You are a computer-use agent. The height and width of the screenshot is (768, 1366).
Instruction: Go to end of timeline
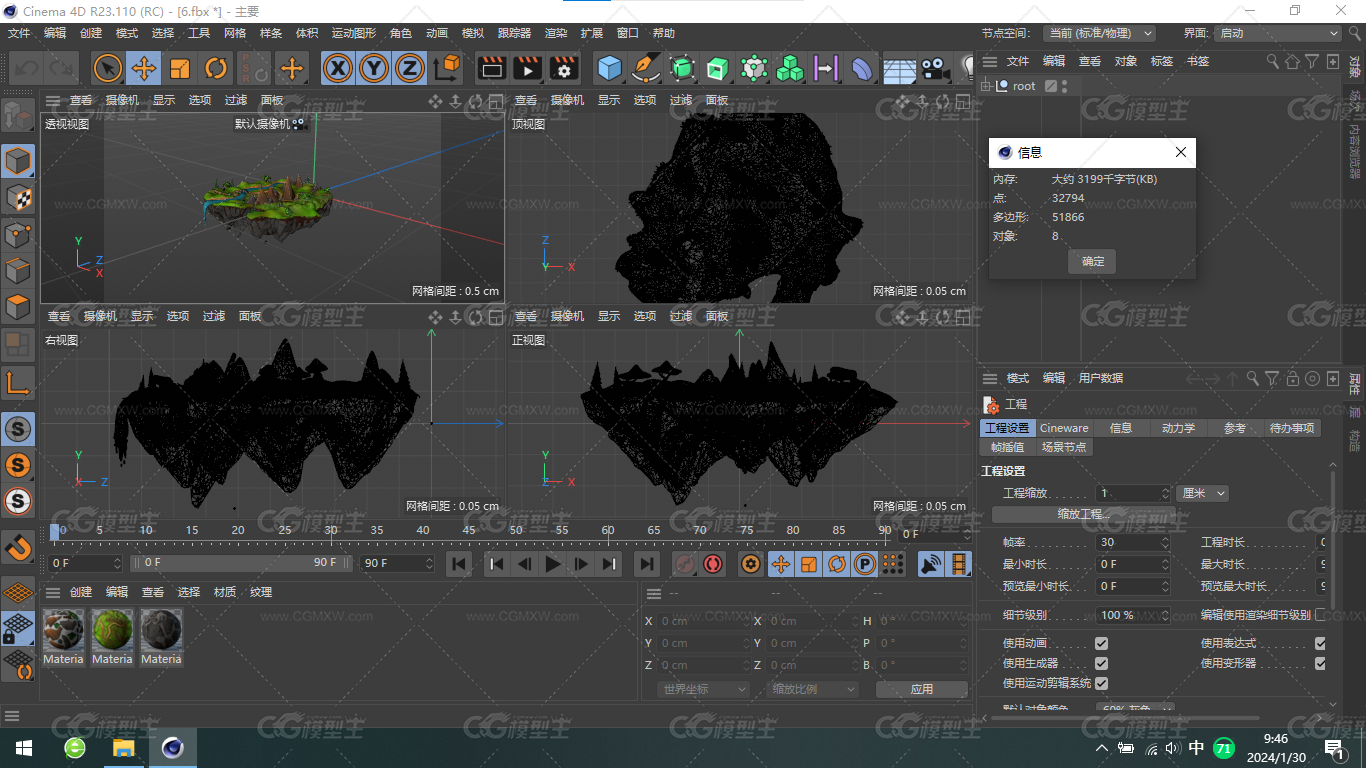[647, 564]
